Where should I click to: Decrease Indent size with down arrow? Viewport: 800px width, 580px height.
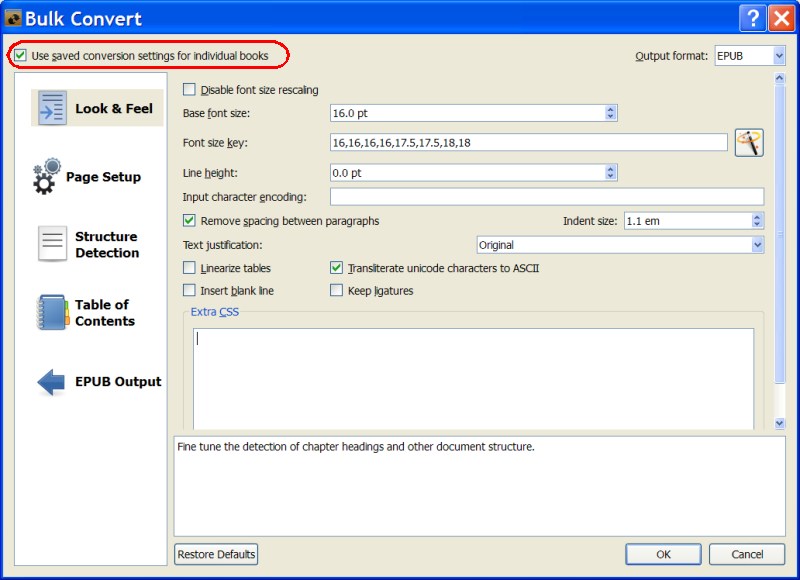(757, 224)
